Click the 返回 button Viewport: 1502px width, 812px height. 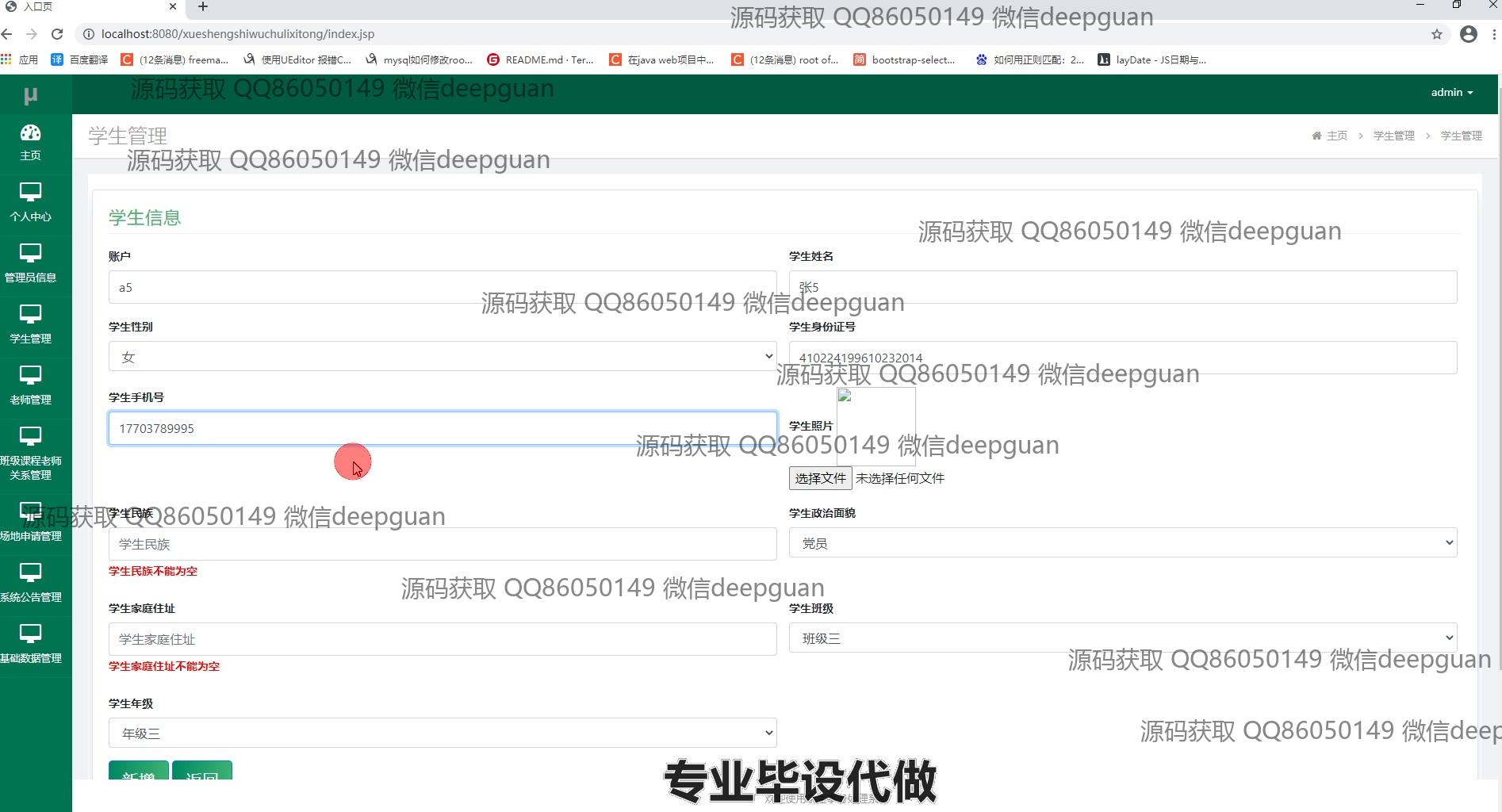202,772
